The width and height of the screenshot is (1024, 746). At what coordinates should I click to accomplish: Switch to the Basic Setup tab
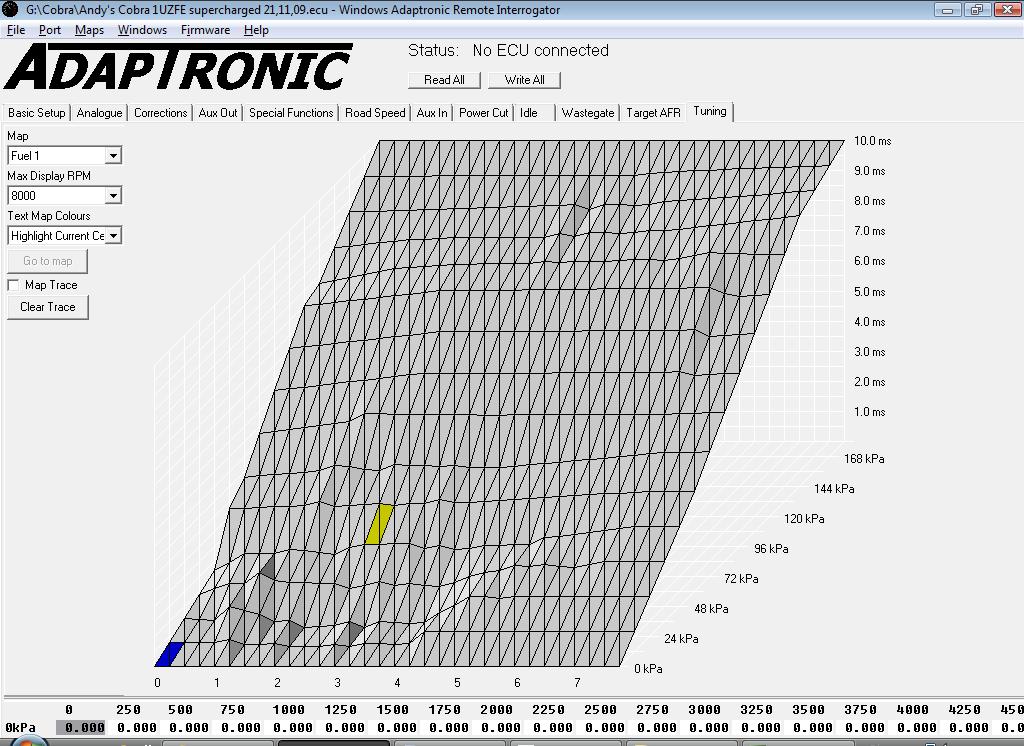37,113
